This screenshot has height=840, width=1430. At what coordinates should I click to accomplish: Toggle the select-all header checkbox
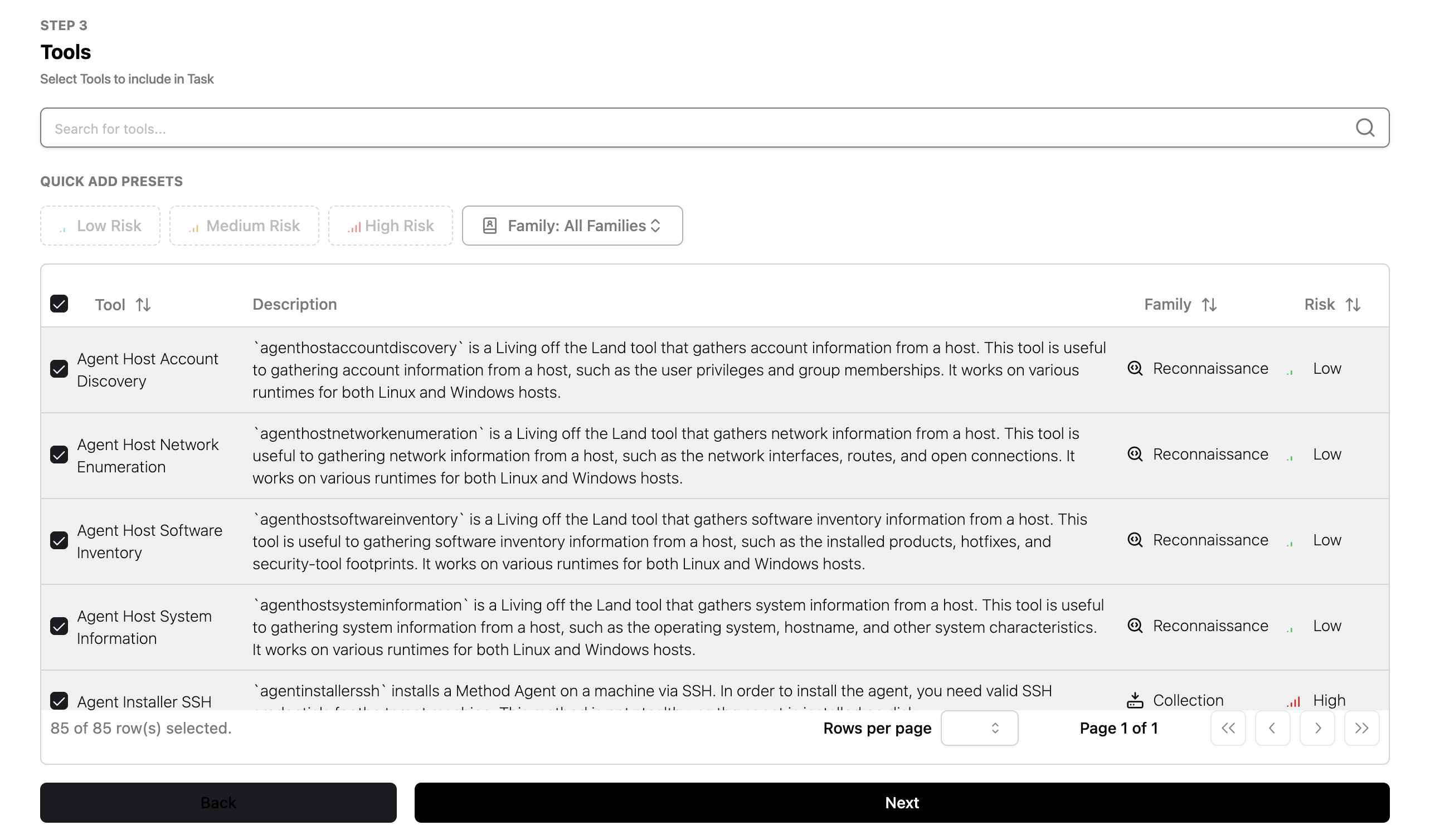tap(59, 304)
